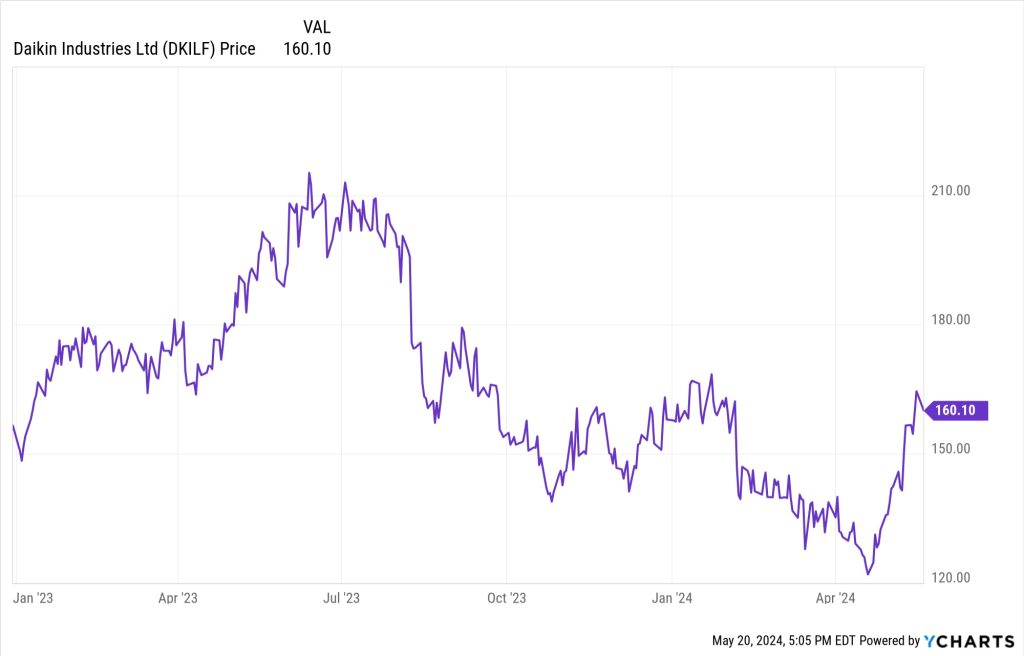
Task: Click the 210.00 y-axis label
Action: click(951, 191)
